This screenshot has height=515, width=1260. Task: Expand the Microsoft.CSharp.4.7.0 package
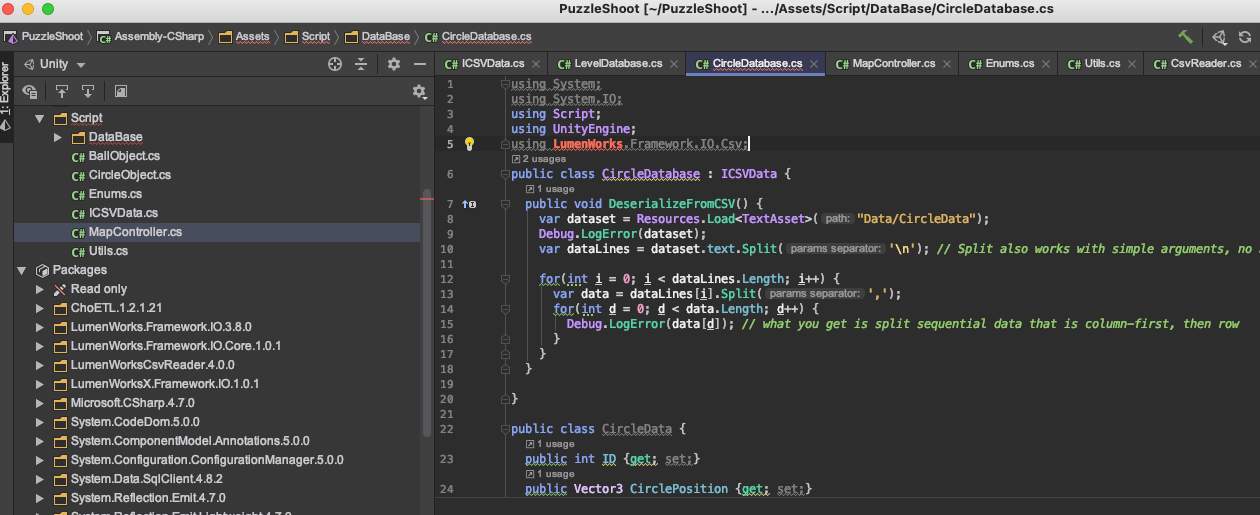(x=40, y=403)
